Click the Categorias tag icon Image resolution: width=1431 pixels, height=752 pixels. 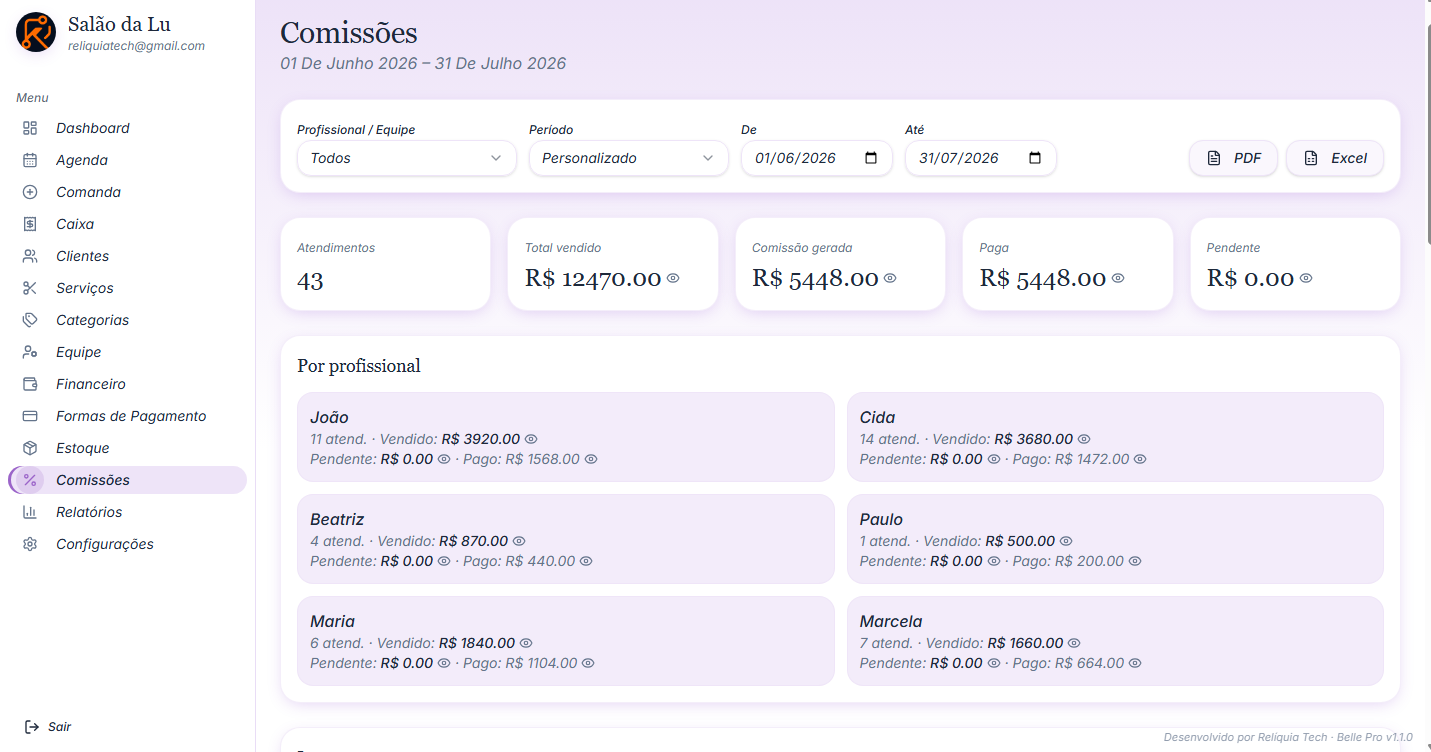(30, 320)
